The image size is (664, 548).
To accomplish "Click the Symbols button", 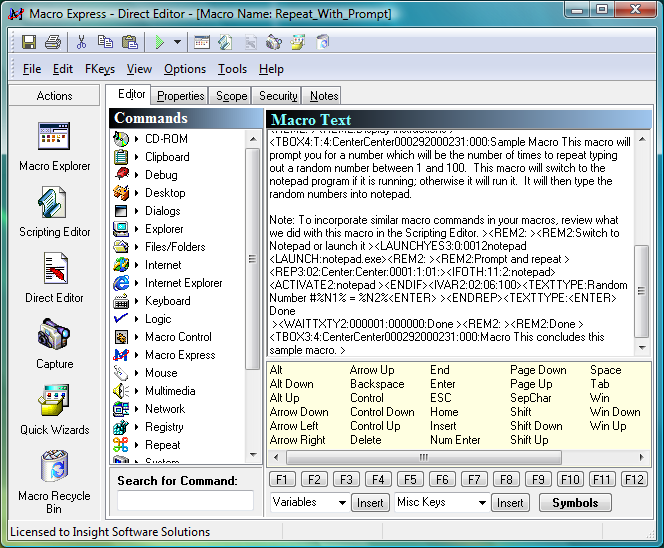I will pos(575,503).
